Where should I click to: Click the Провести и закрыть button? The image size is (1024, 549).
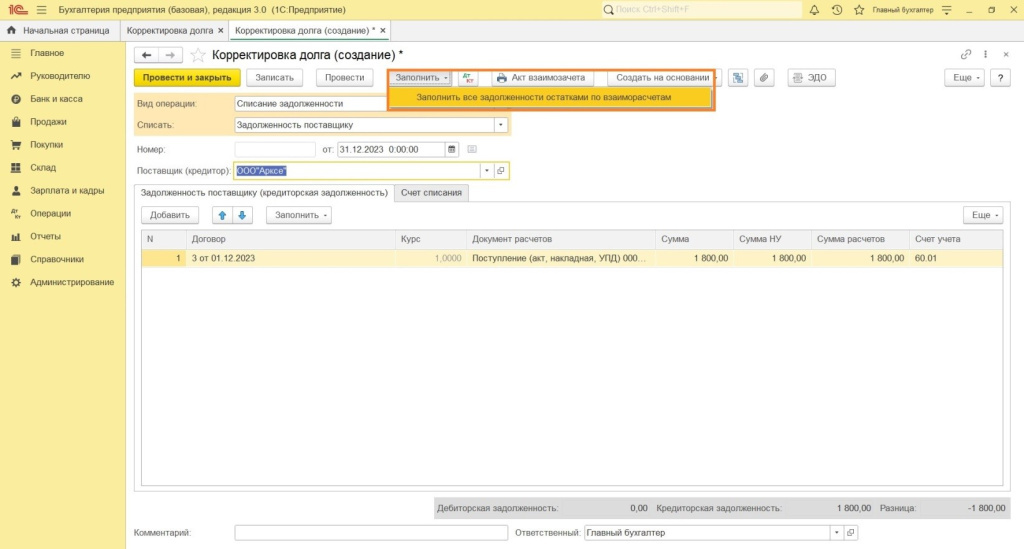[187, 78]
